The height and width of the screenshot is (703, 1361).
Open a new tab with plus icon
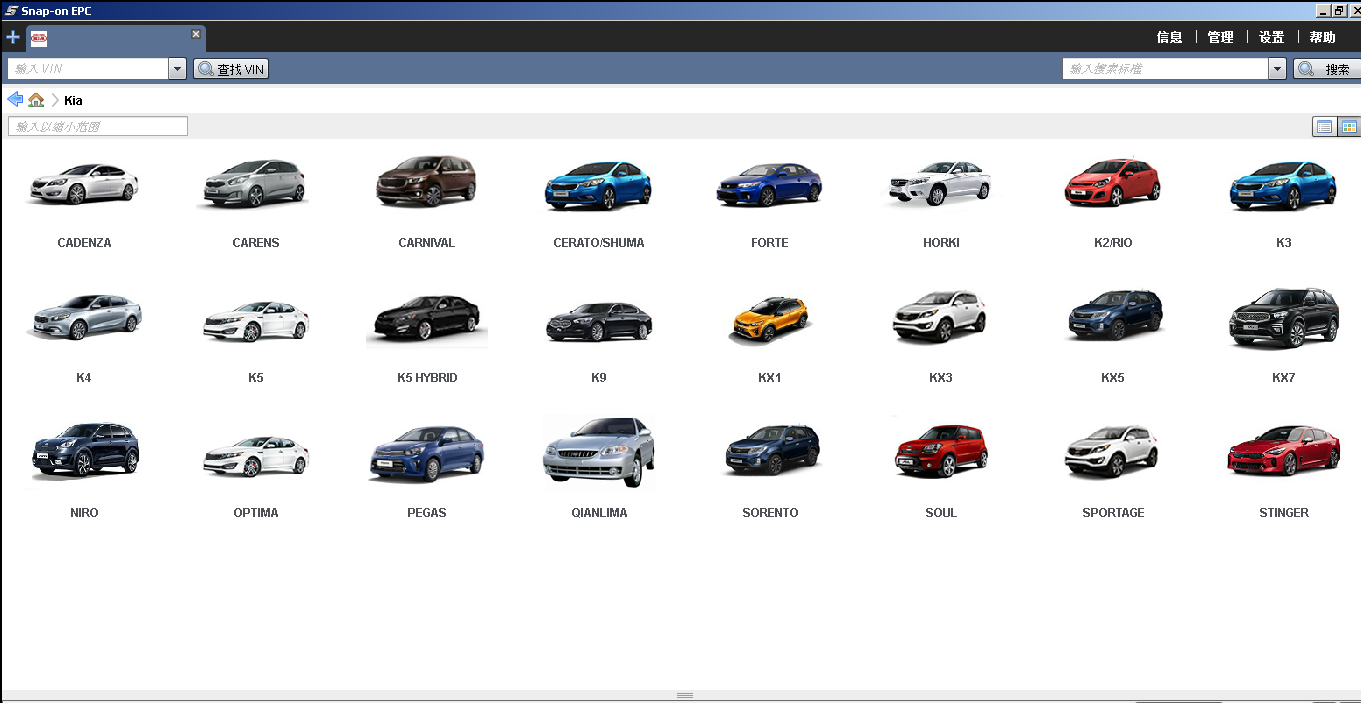pos(13,37)
